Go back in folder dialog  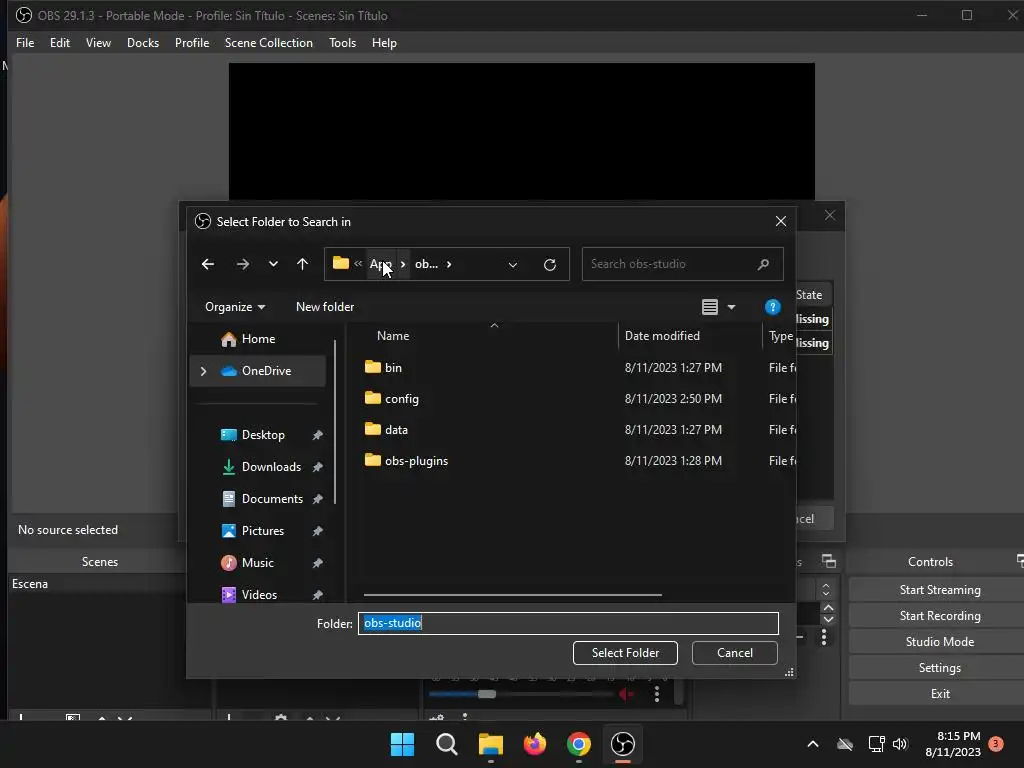208,264
